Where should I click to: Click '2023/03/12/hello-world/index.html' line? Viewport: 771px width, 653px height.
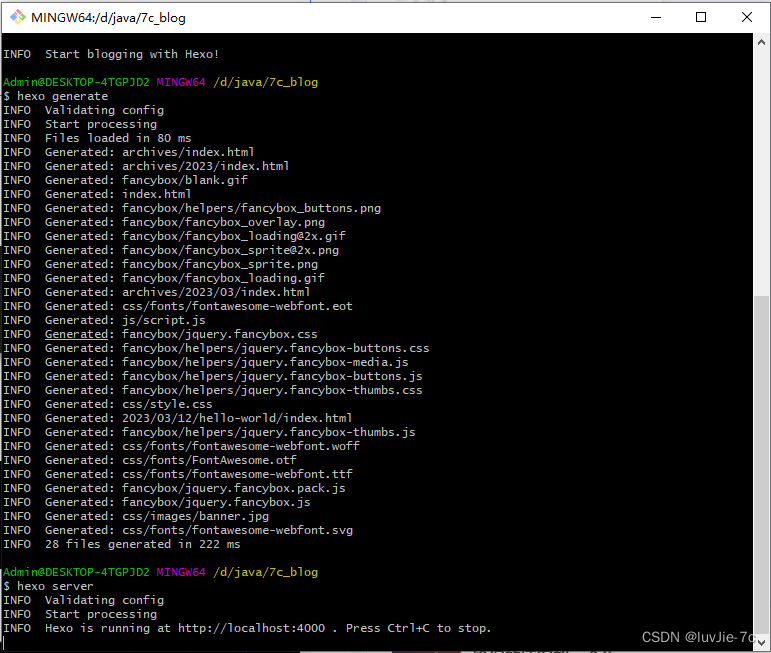click(x=178, y=418)
